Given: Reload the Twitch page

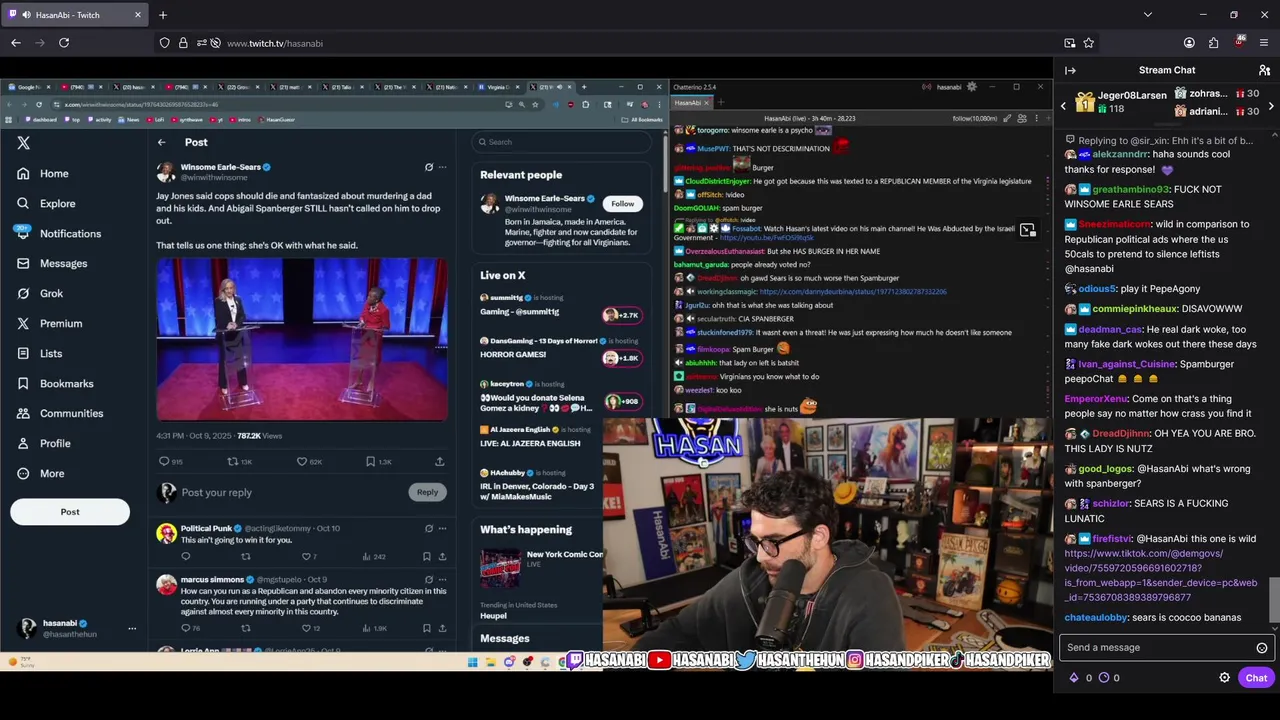Looking at the screenshot, I should (x=64, y=43).
